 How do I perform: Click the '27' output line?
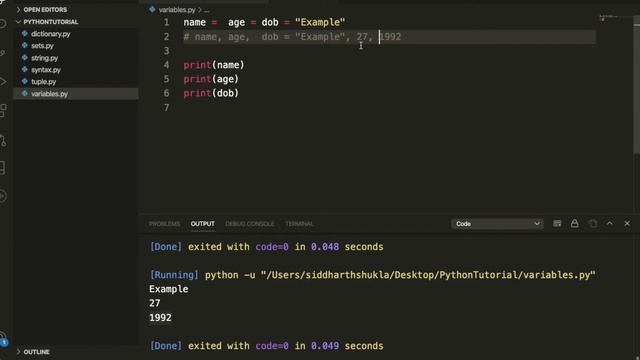pos(155,303)
